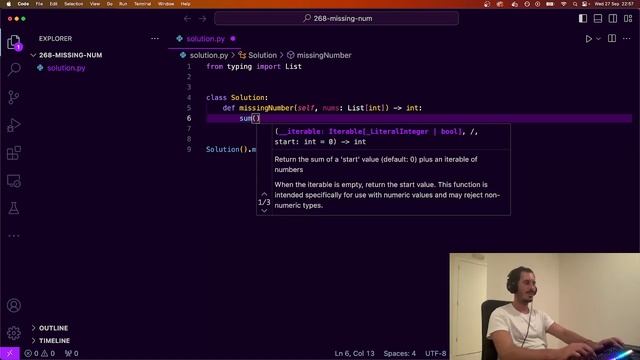Open Spotlight search in menu bar
The width and height of the screenshot is (640, 360).
coord(575,4)
